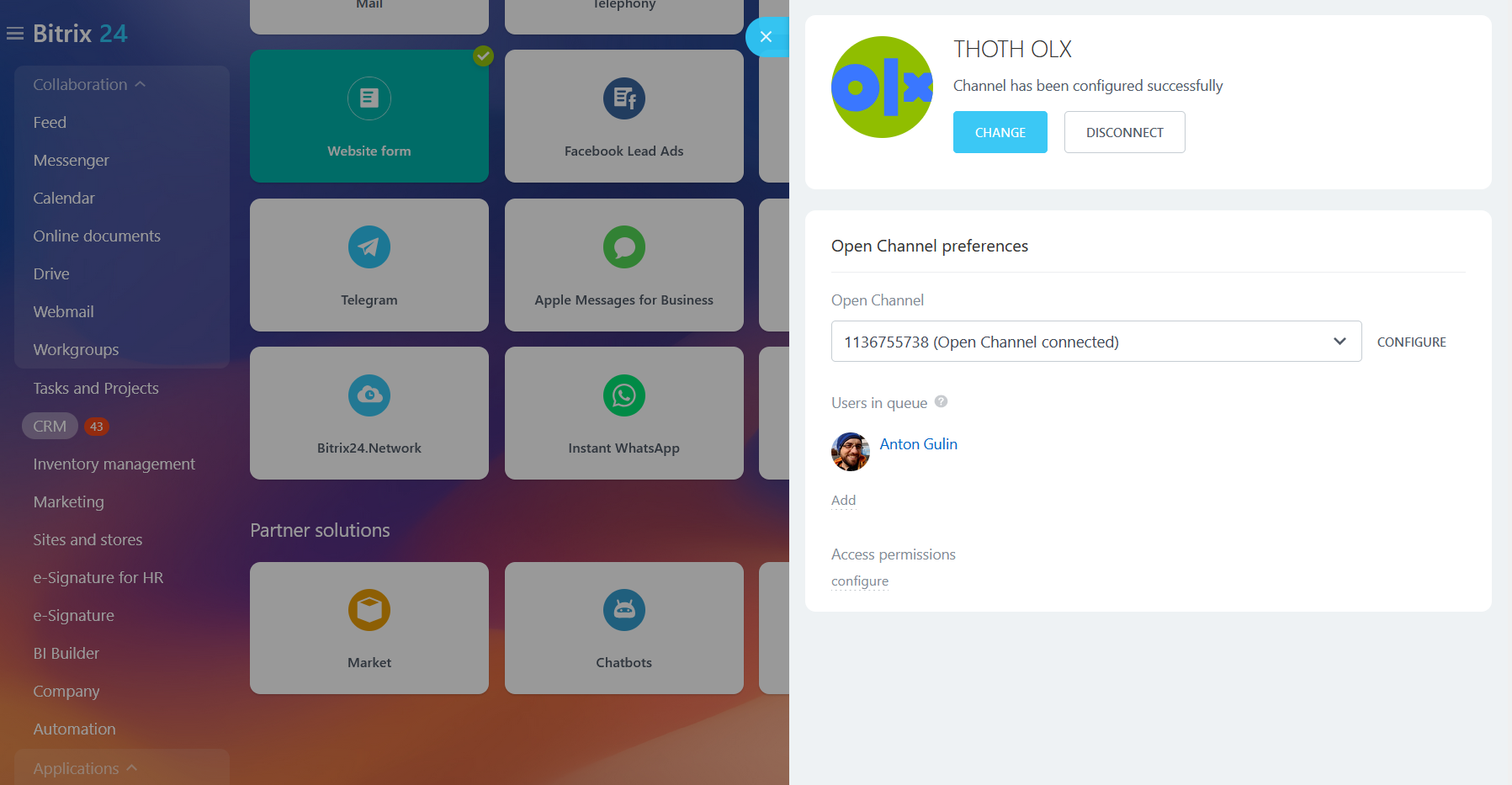This screenshot has height=785, width=1512.
Task: Click the Access permissions label
Action: pyautogui.click(x=894, y=554)
